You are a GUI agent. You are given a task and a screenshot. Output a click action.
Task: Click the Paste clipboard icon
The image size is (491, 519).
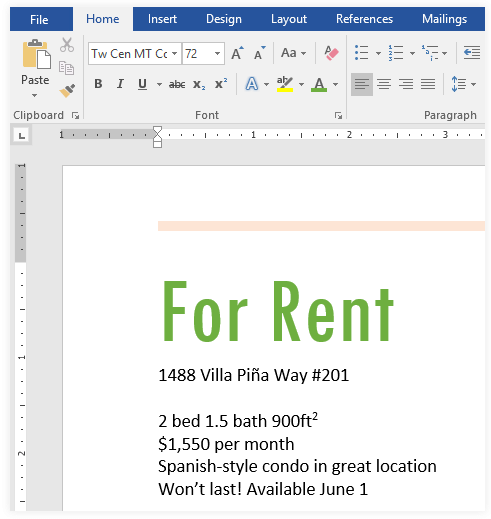click(36, 54)
